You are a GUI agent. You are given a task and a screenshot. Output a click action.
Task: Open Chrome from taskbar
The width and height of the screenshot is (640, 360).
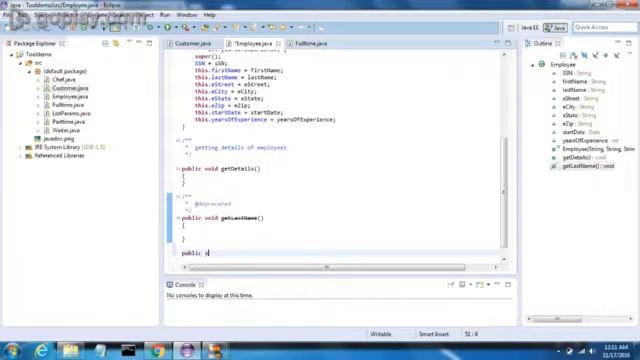pyautogui.click(x=158, y=351)
